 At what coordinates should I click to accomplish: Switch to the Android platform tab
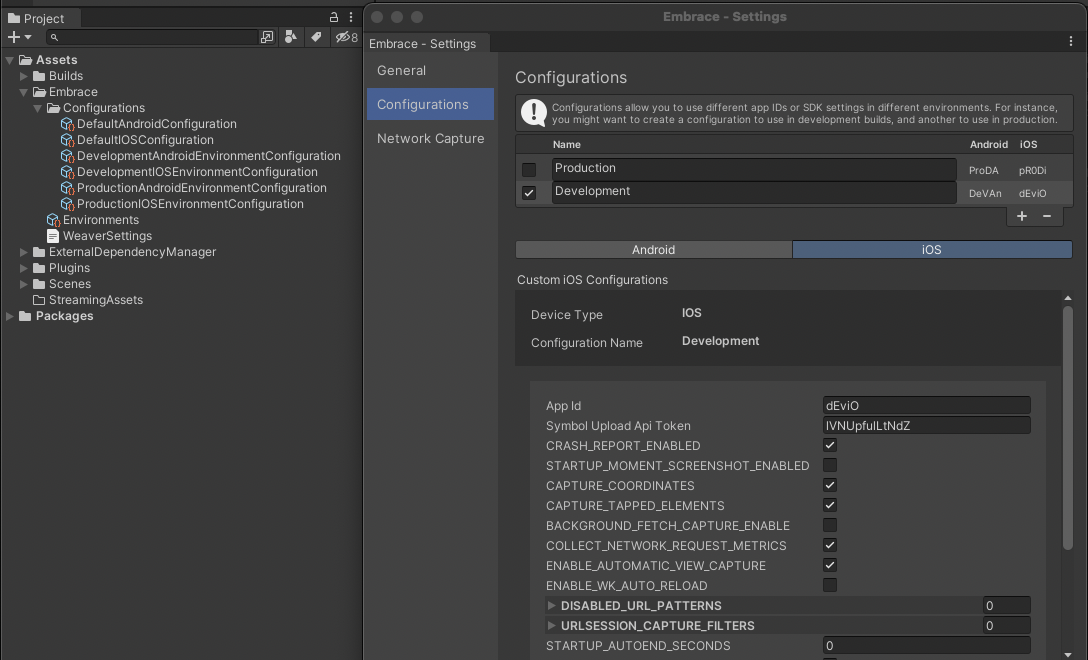(x=654, y=250)
